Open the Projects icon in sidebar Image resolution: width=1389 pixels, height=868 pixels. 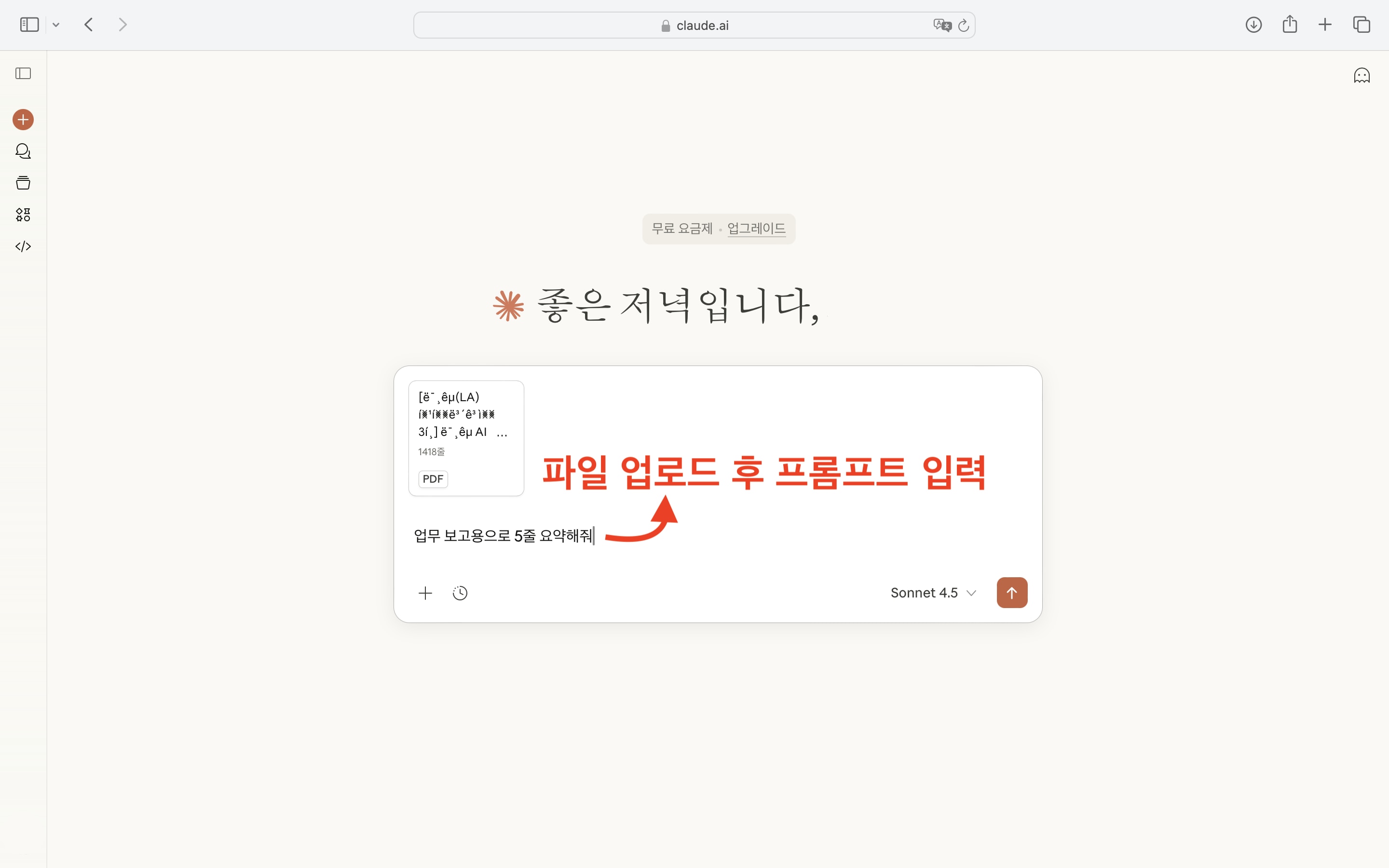23,183
